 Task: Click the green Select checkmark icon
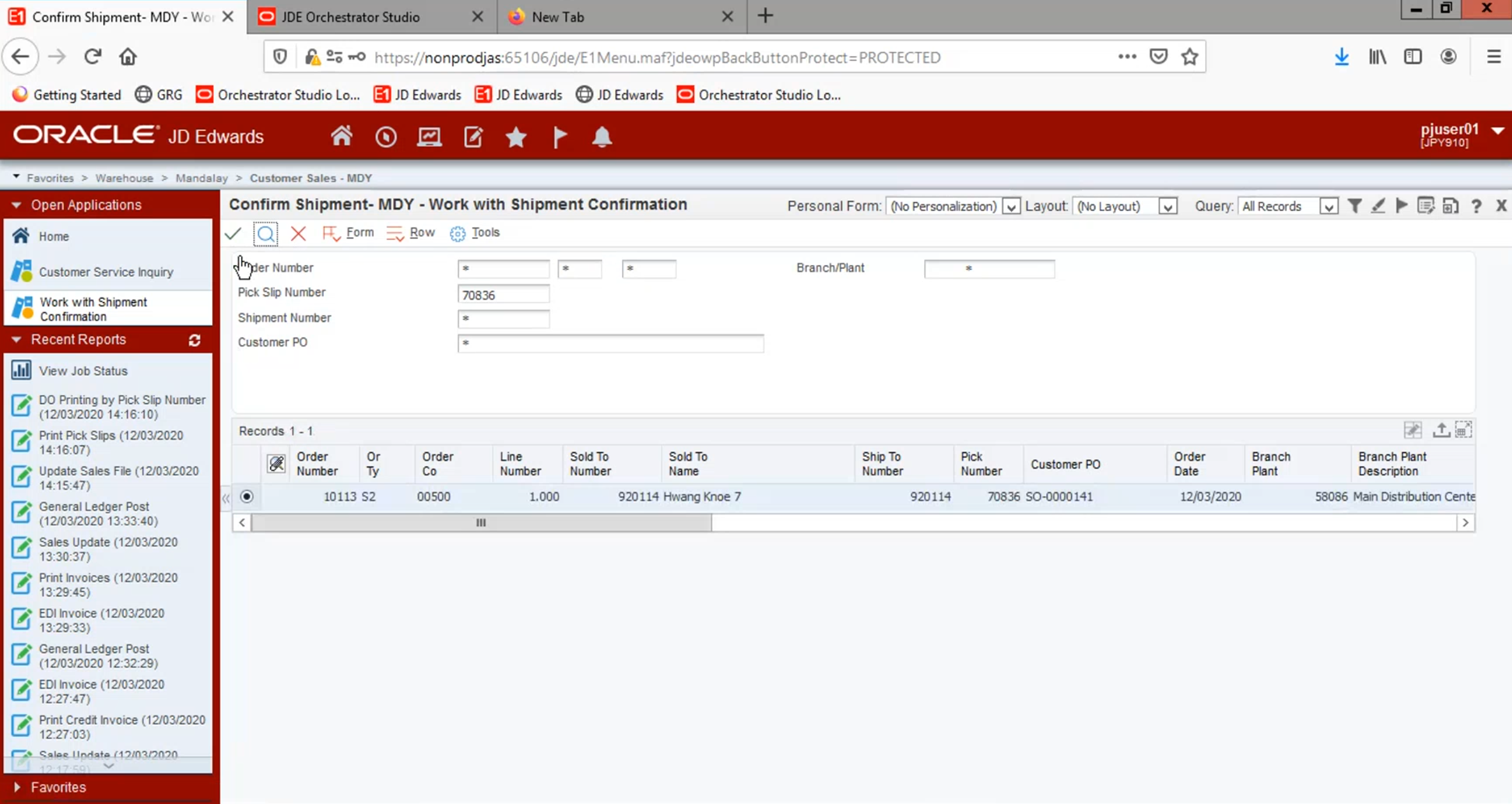233,234
